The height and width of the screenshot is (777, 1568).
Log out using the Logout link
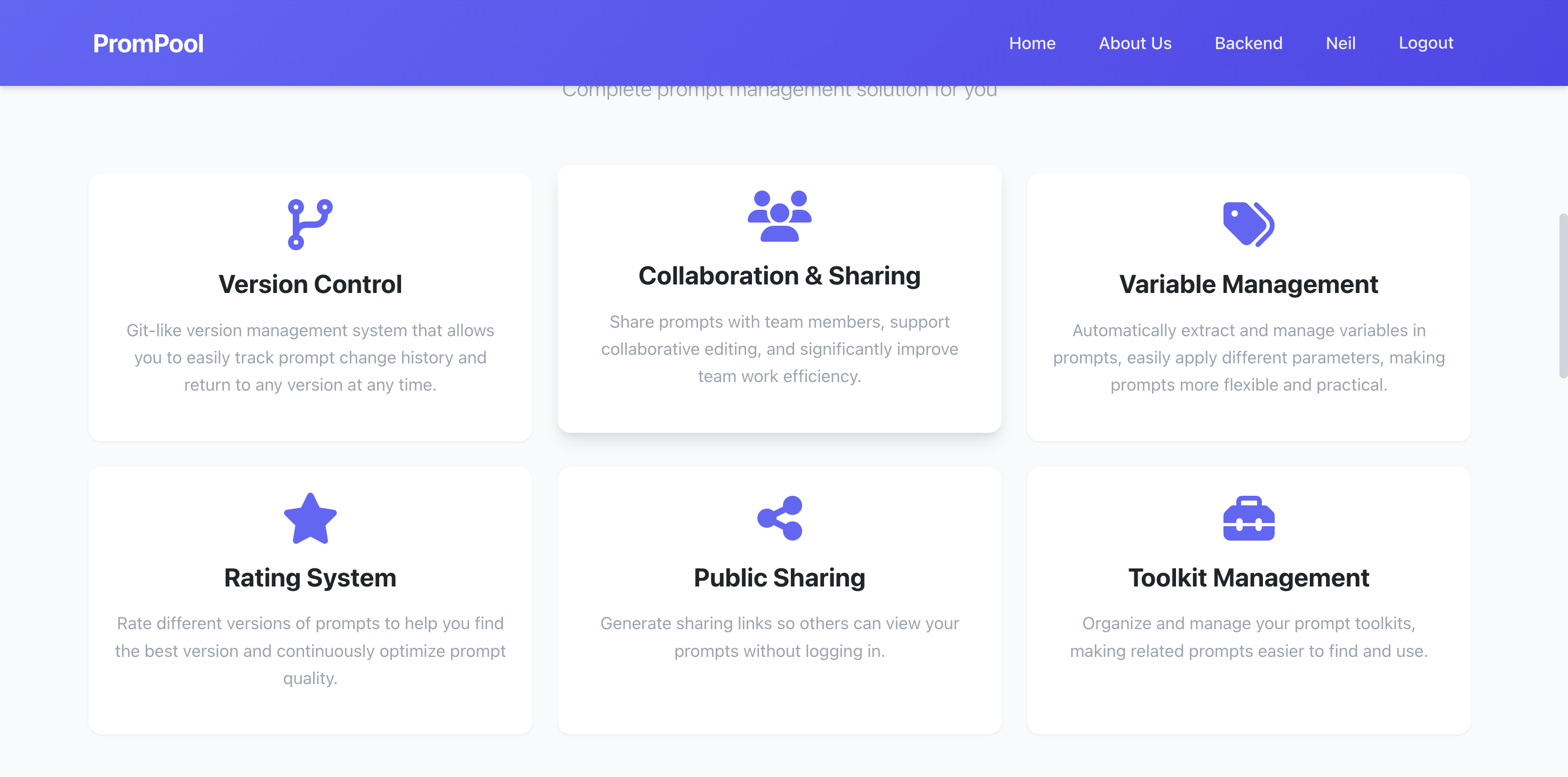click(1426, 43)
